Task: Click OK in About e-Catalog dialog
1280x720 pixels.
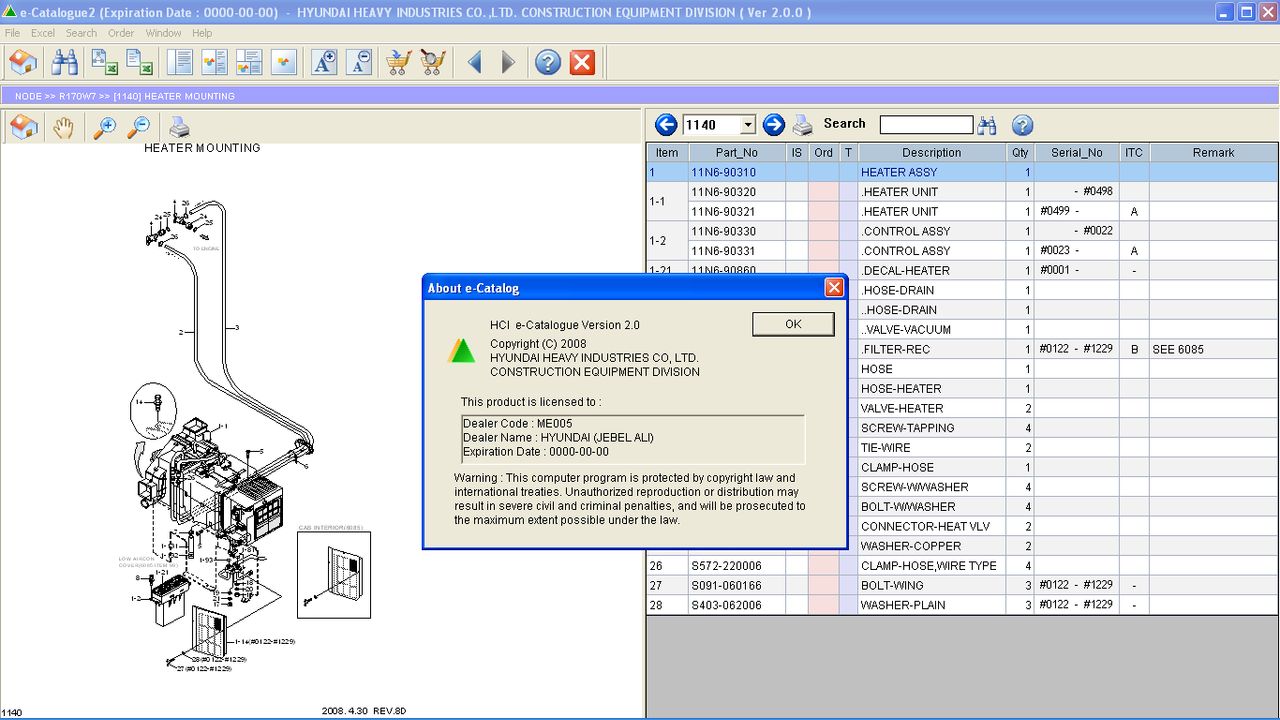Action: pyautogui.click(x=793, y=324)
